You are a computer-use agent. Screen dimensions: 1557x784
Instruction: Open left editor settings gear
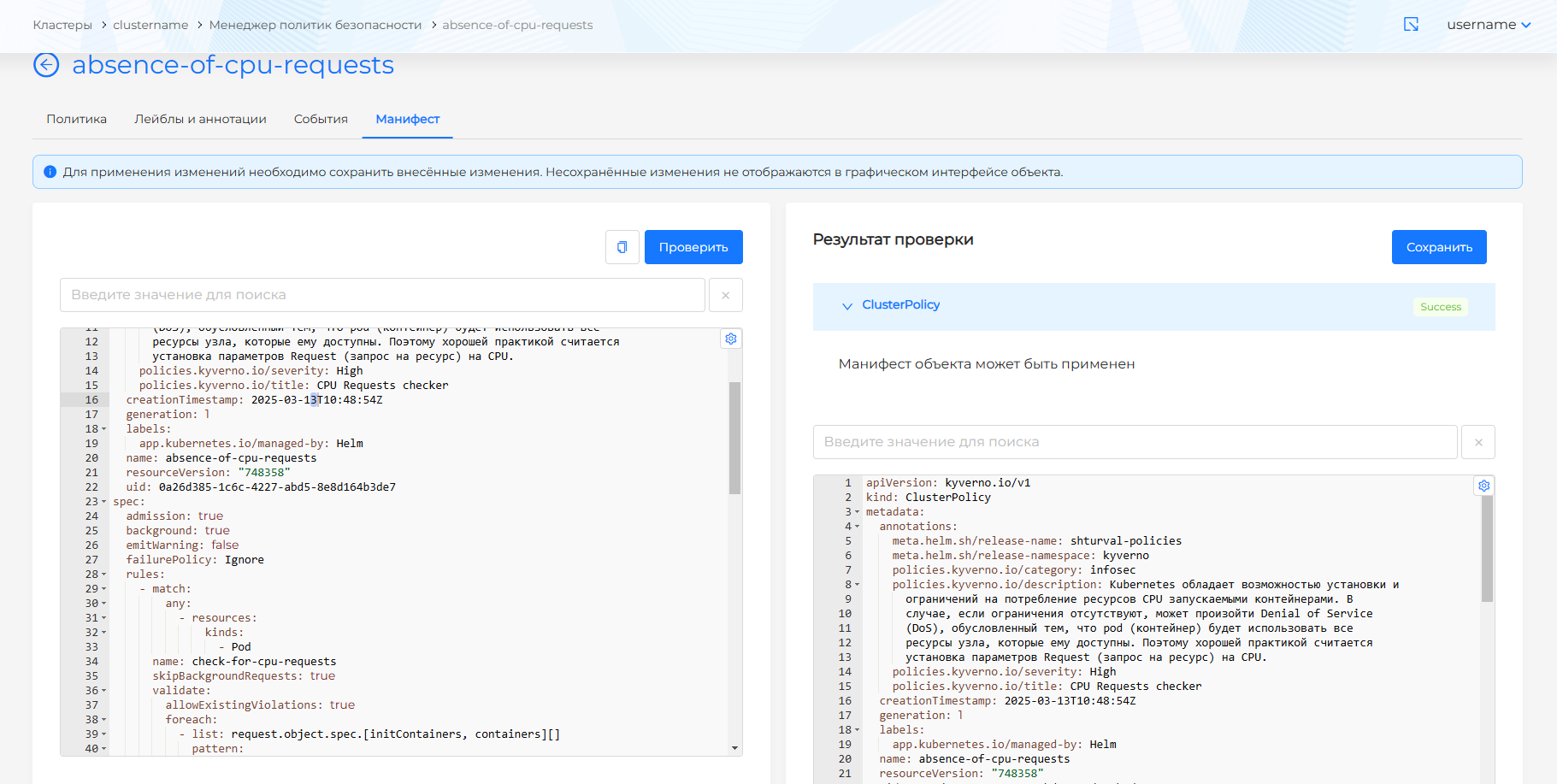tap(731, 339)
